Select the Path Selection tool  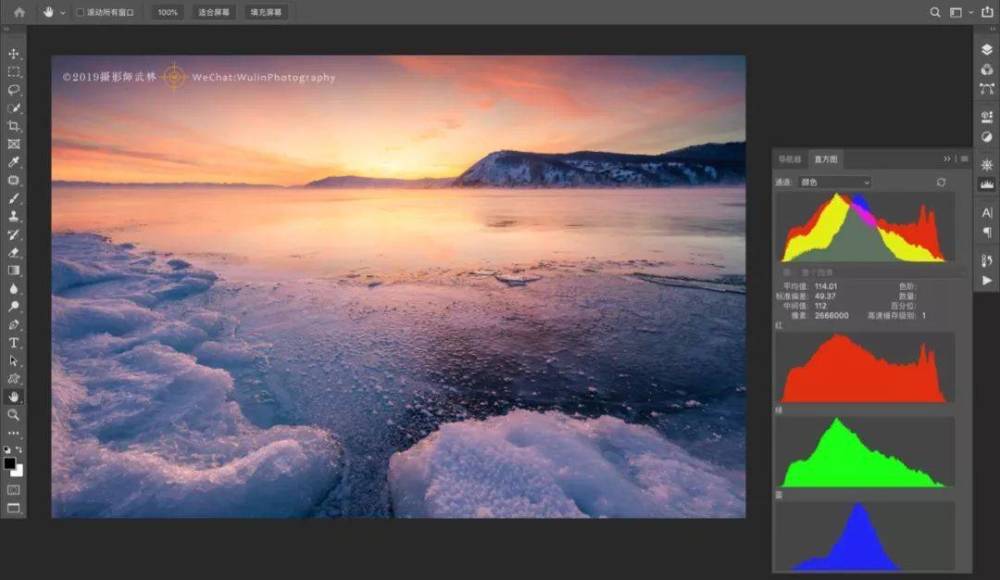click(x=13, y=361)
